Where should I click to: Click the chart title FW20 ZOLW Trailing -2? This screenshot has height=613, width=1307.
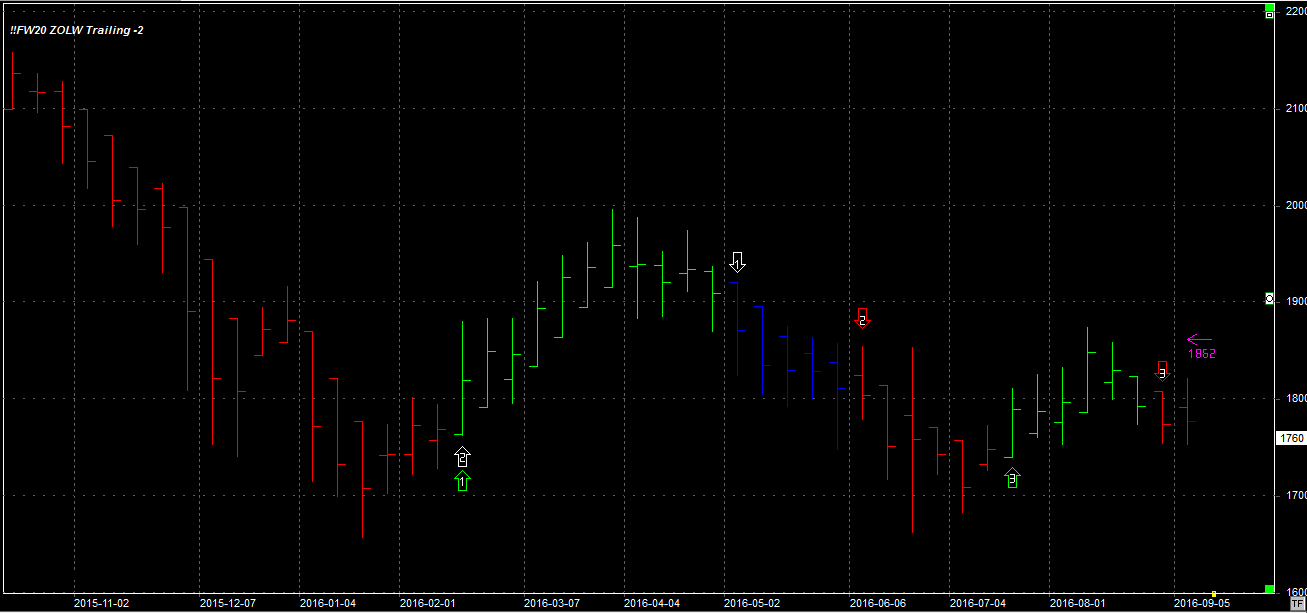77,31
